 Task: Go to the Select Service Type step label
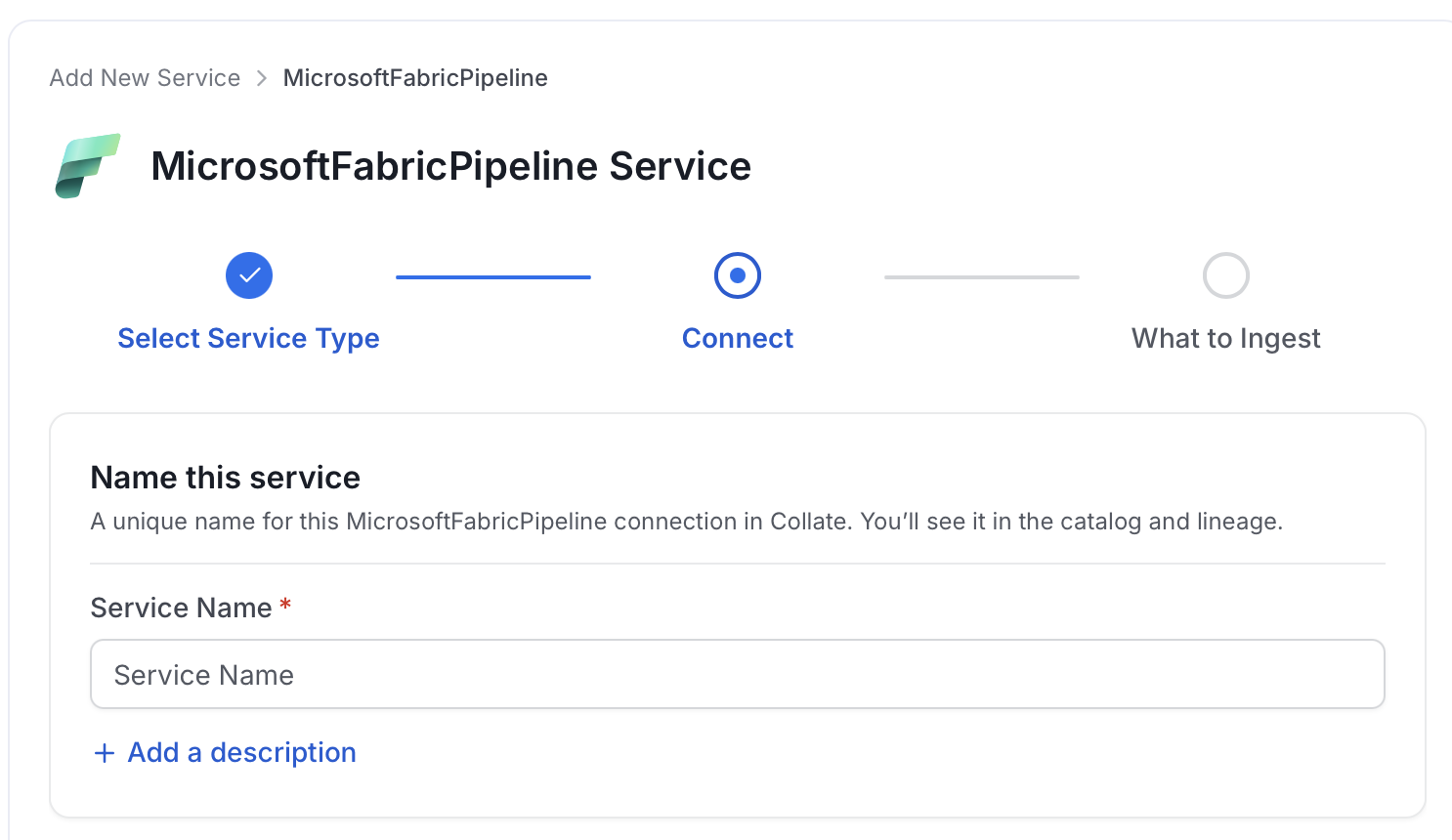(249, 338)
